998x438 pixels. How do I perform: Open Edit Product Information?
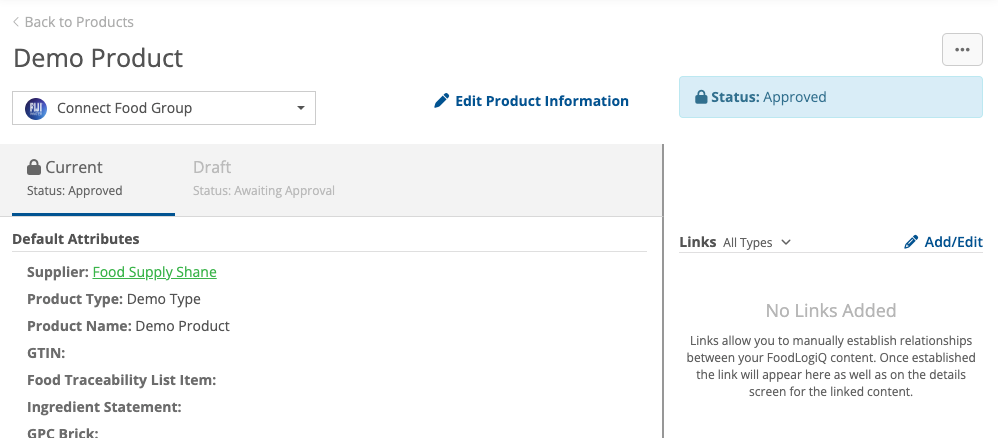[x=541, y=101]
